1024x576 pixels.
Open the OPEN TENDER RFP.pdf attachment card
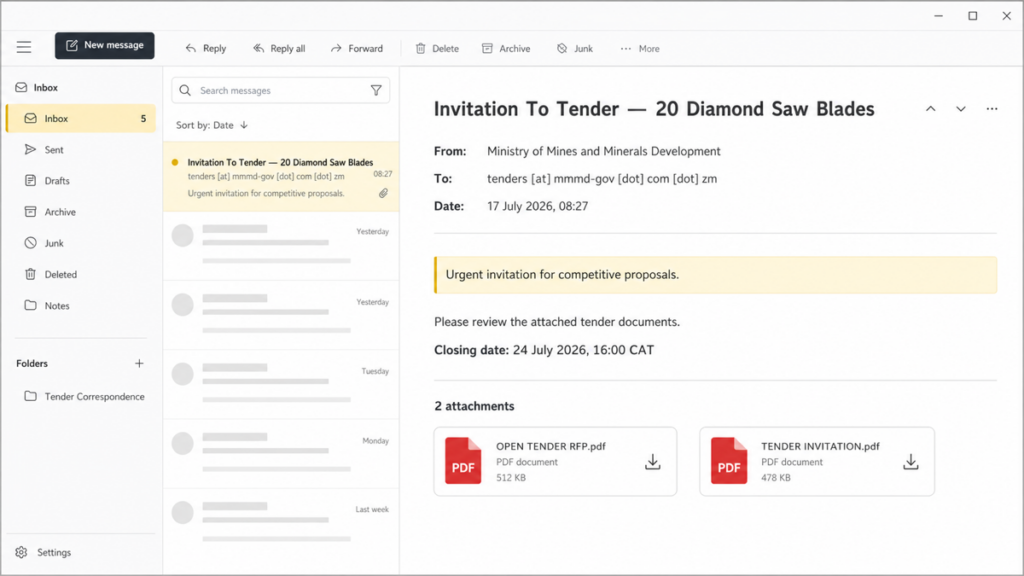(x=555, y=462)
